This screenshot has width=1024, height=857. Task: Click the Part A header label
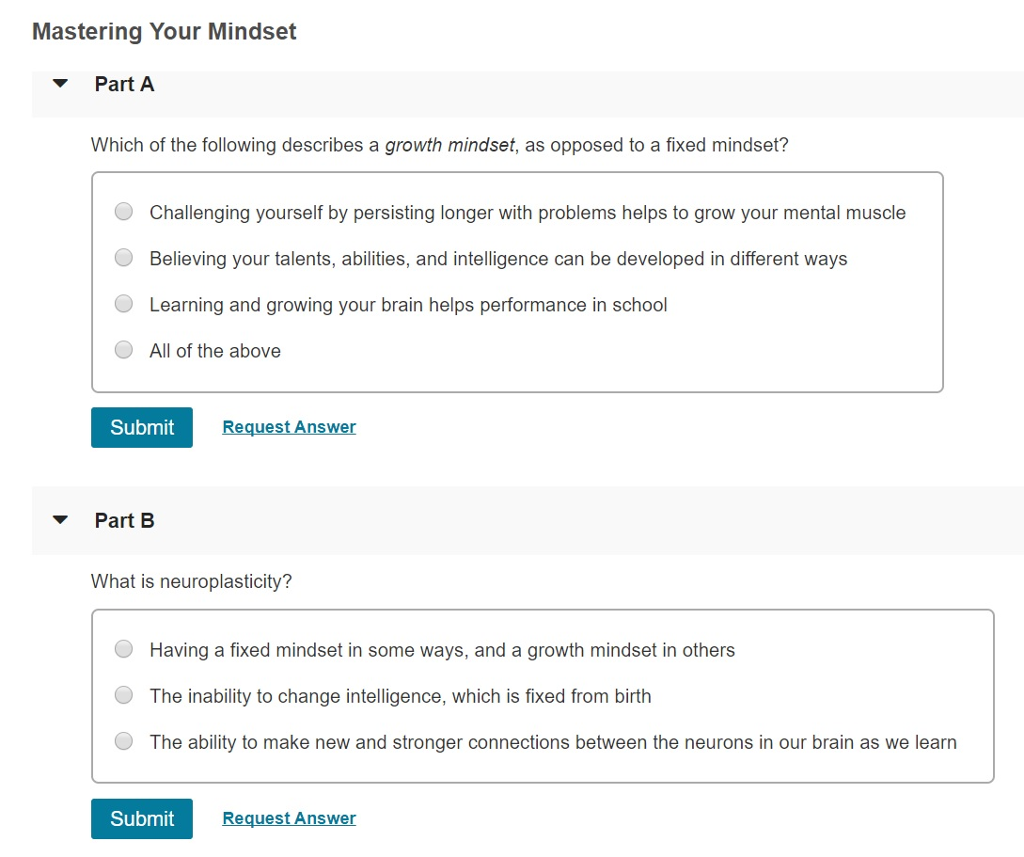(x=124, y=84)
